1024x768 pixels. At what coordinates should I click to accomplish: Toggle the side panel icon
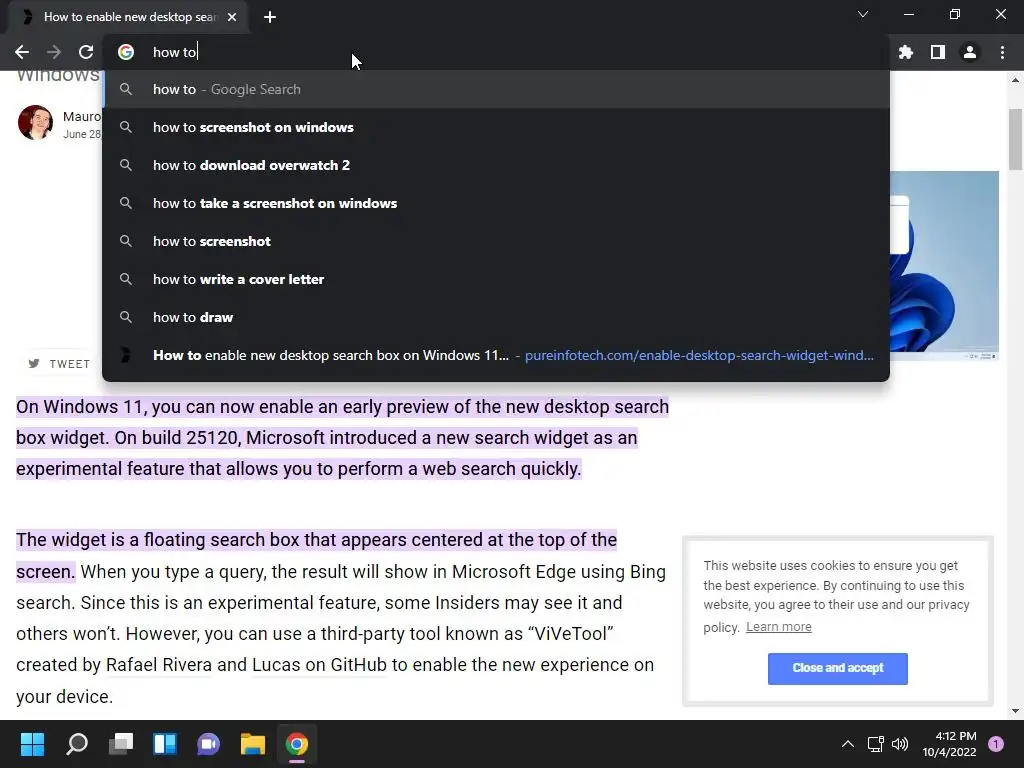point(938,52)
